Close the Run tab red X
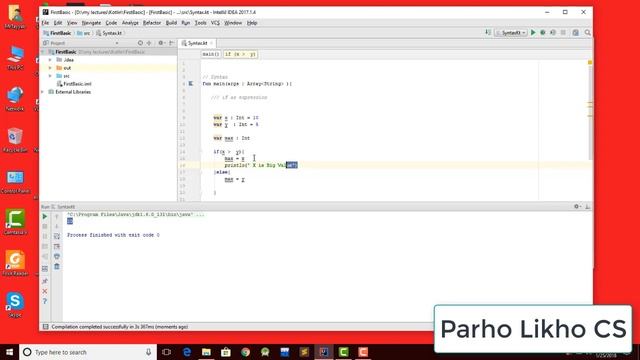Image resolution: width=640 pixels, height=360 pixels. [45, 291]
